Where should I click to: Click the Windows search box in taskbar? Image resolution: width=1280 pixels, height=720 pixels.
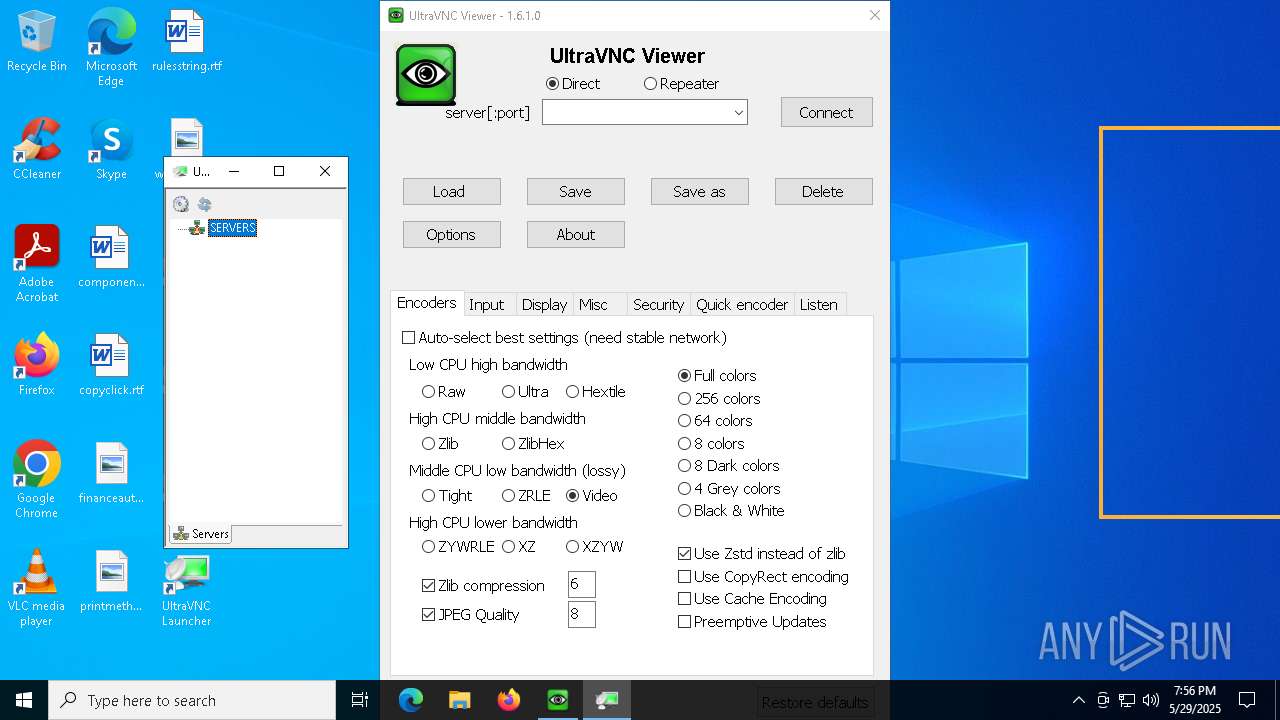click(x=192, y=700)
